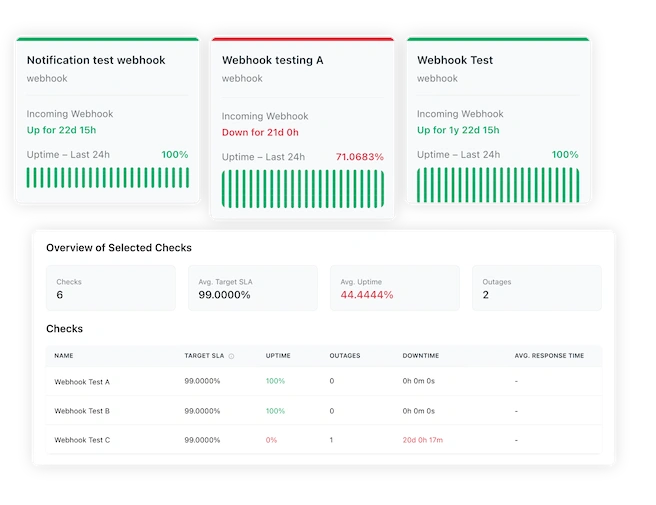Screen dimensions: 656x505
Task: Open the Webhook testing A card title
Action: pyautogui.click(x=272, y=60)
